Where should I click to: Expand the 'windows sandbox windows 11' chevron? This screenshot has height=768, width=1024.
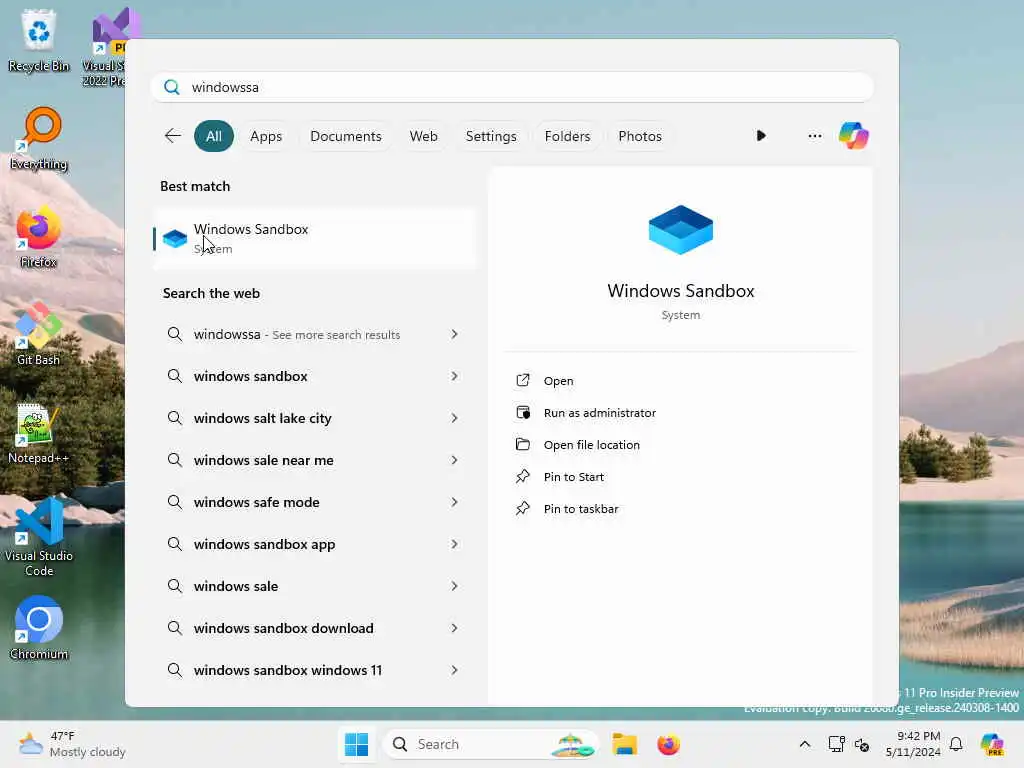(455, 670)
